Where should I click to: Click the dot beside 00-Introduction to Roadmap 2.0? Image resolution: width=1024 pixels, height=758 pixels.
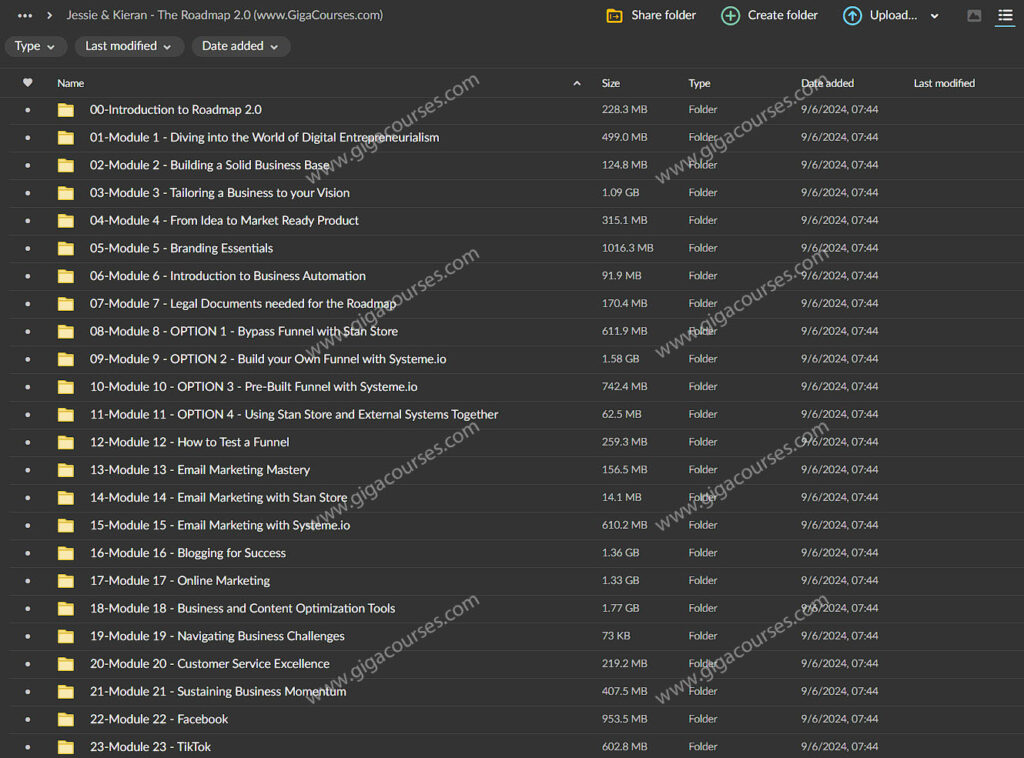tap(28, 110)
